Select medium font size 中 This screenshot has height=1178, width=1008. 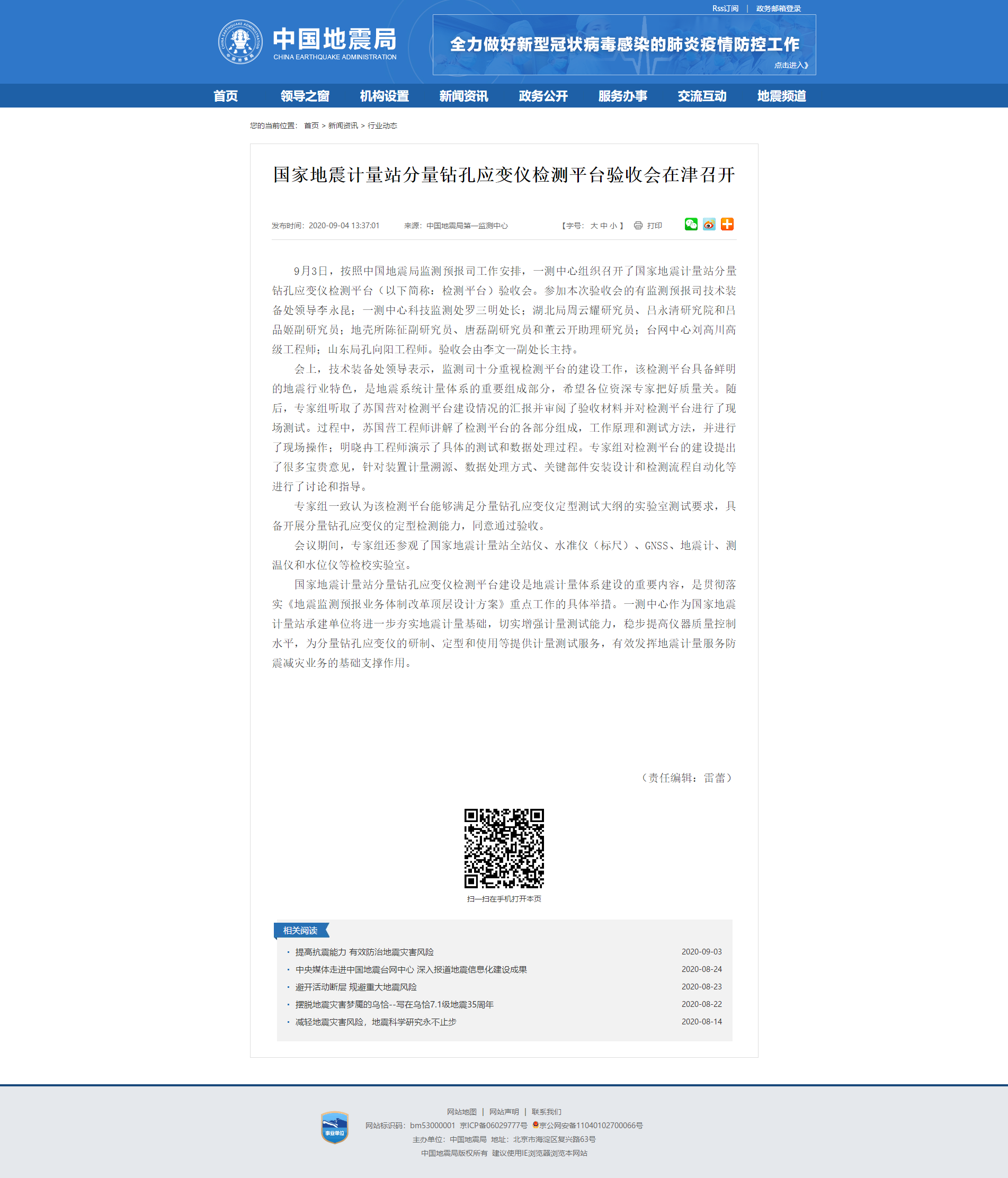tap(604, 225)
